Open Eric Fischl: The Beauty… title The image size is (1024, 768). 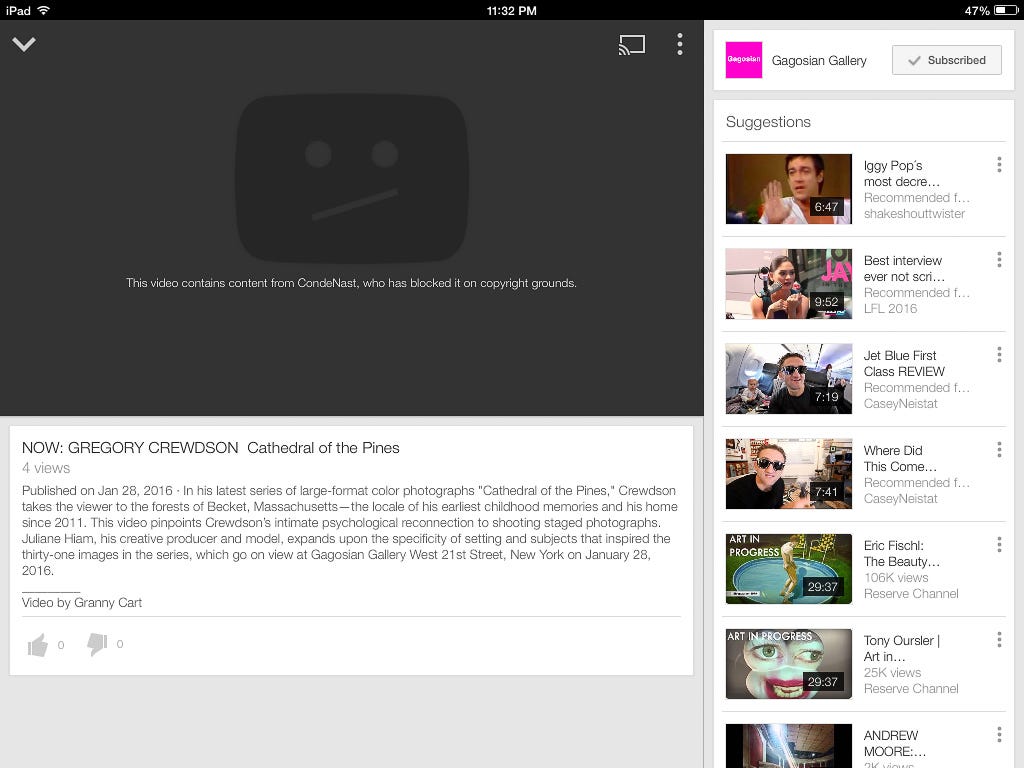pos(901,553)
